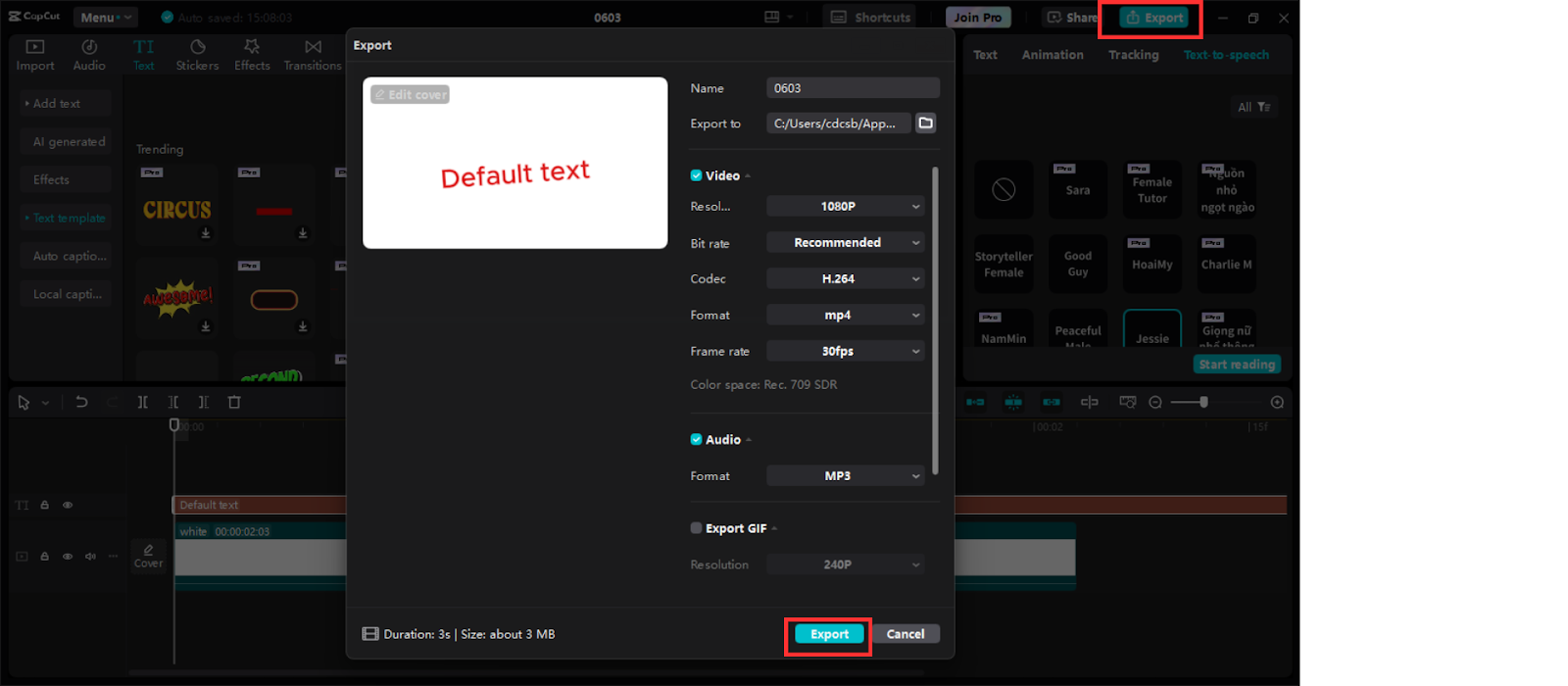
Task: Switch to the Tracking tab
Action: [1133, 55]
